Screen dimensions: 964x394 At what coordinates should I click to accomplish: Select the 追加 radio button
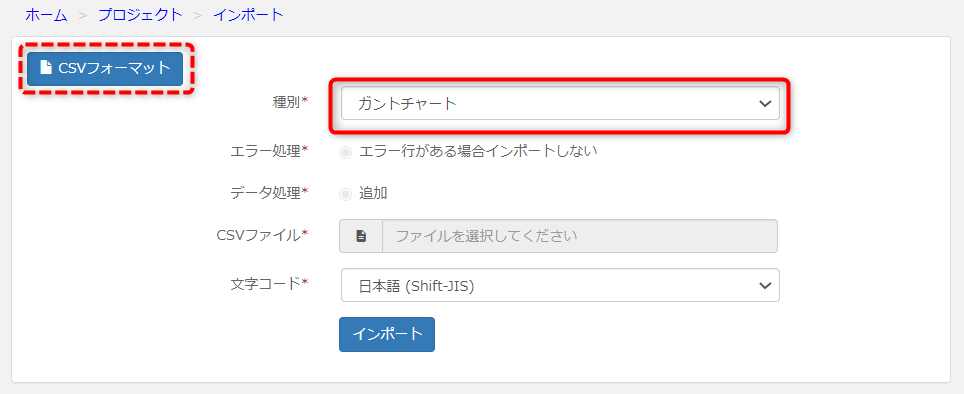point(346,194)
